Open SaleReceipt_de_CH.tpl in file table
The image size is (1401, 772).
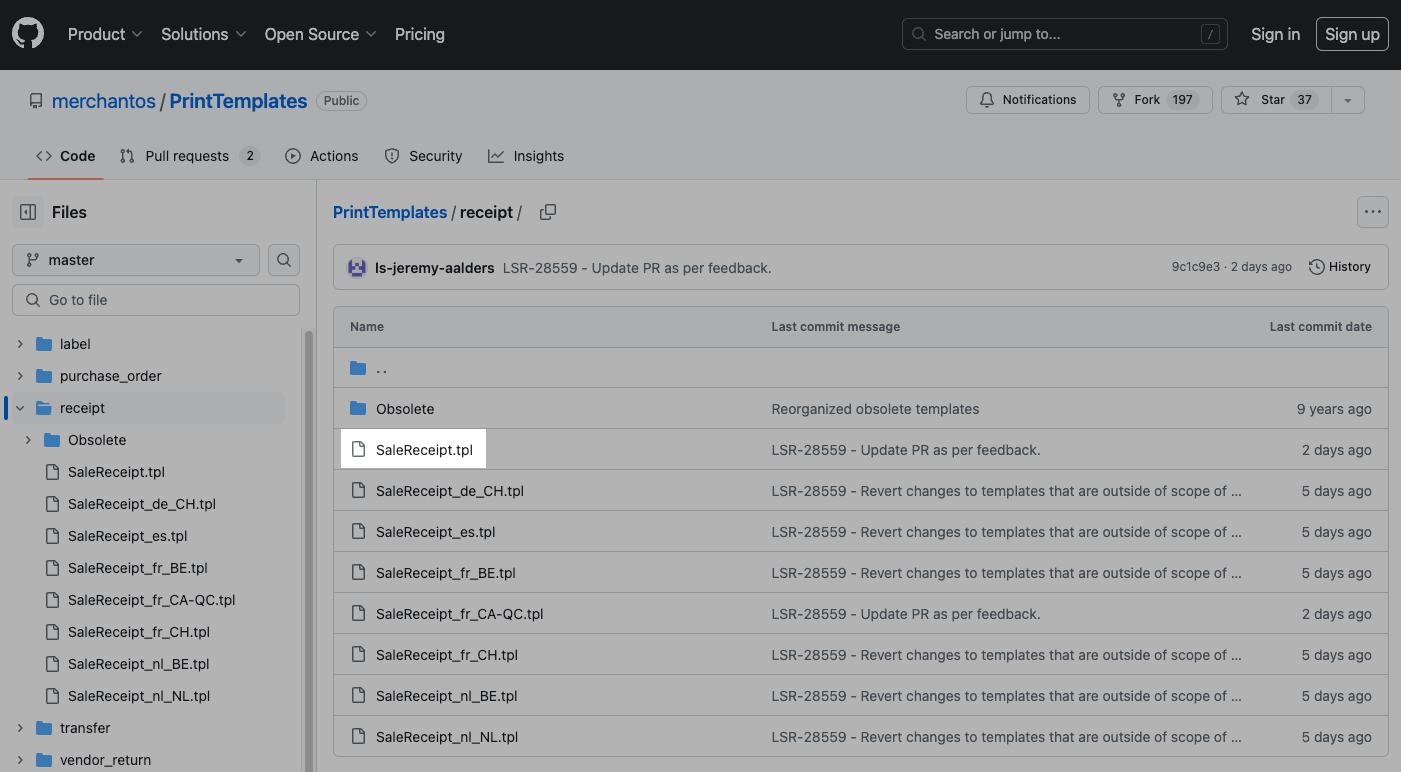tap(450, 491)
